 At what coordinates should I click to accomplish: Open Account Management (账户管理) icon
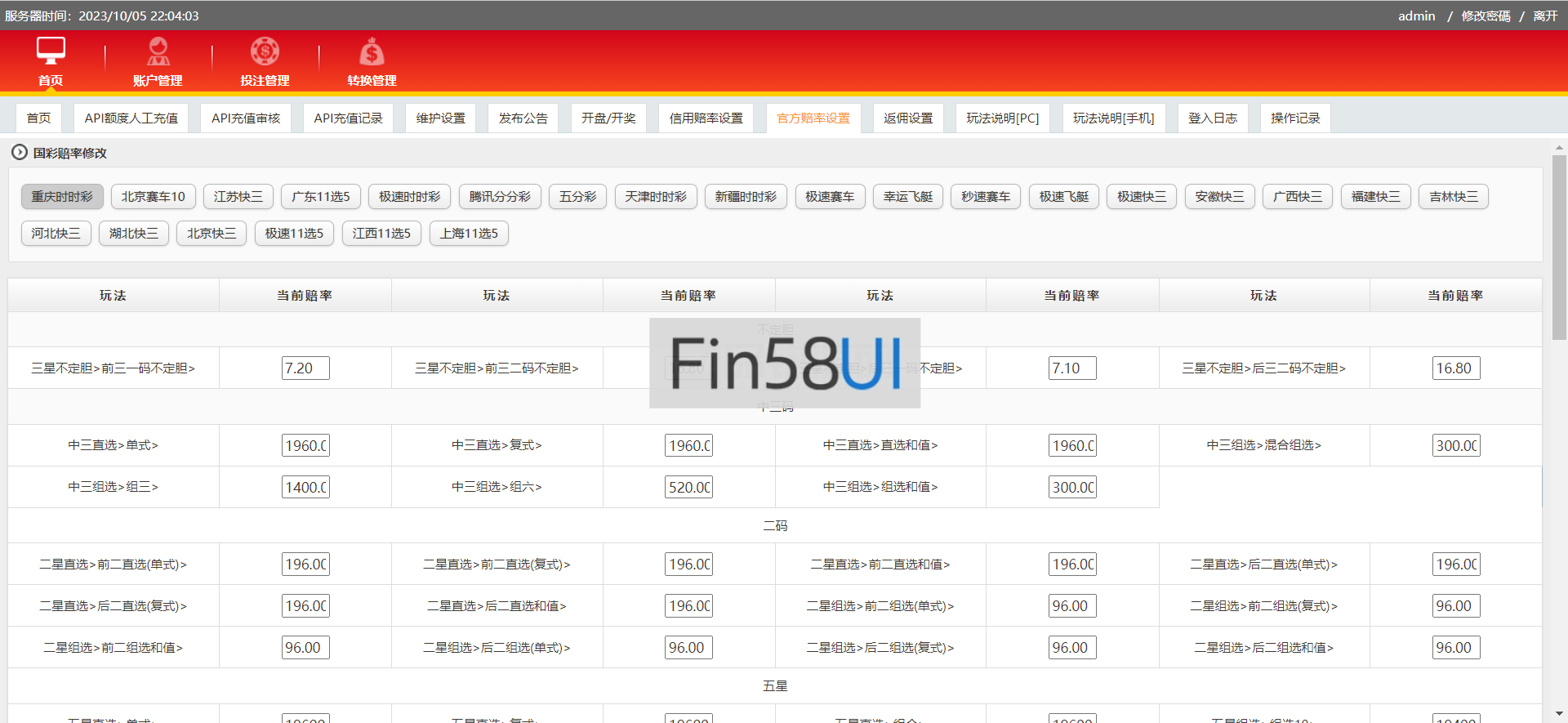coord(158,51)
